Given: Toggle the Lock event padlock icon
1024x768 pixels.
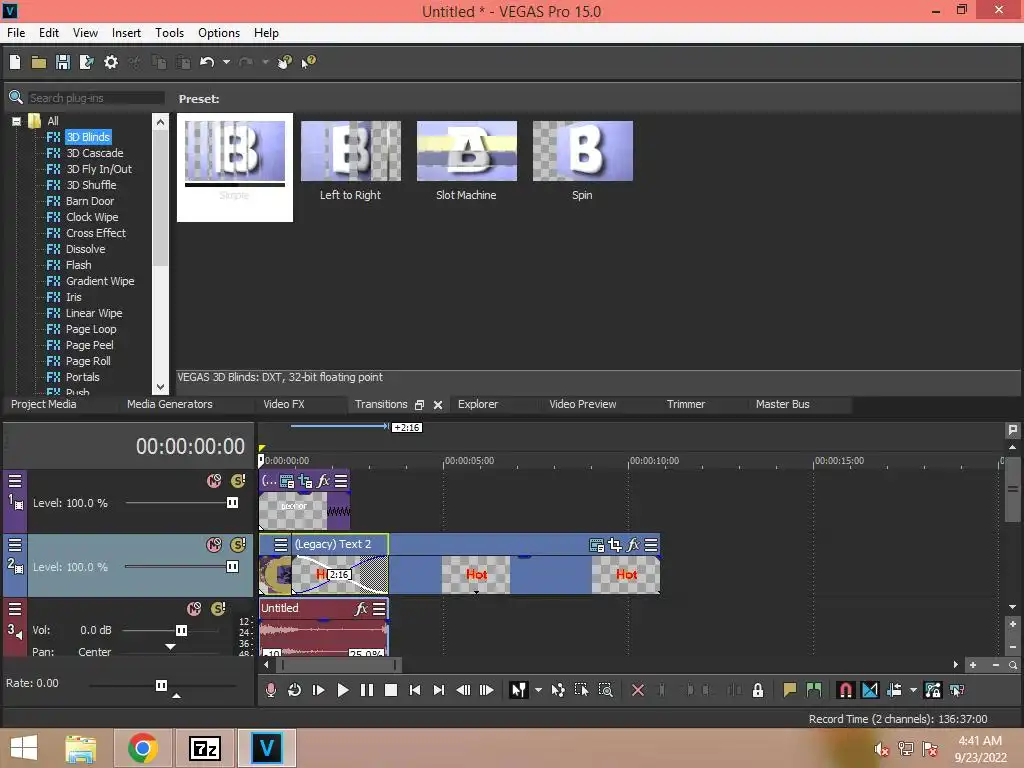Looking at the screenshot, I should tap(758, 690).
